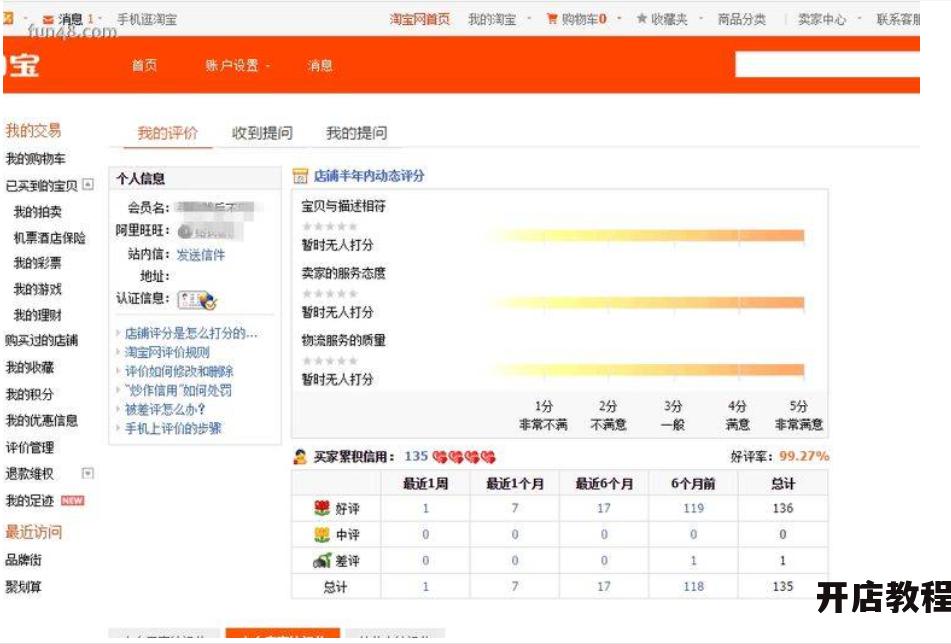
Task: Click the 好评 count 119 under 6个月前
Action: point(693,508)
